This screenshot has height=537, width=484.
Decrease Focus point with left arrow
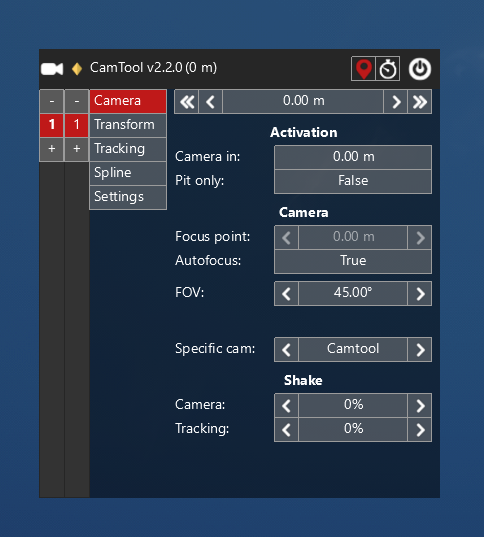click(x=286, y=237)
